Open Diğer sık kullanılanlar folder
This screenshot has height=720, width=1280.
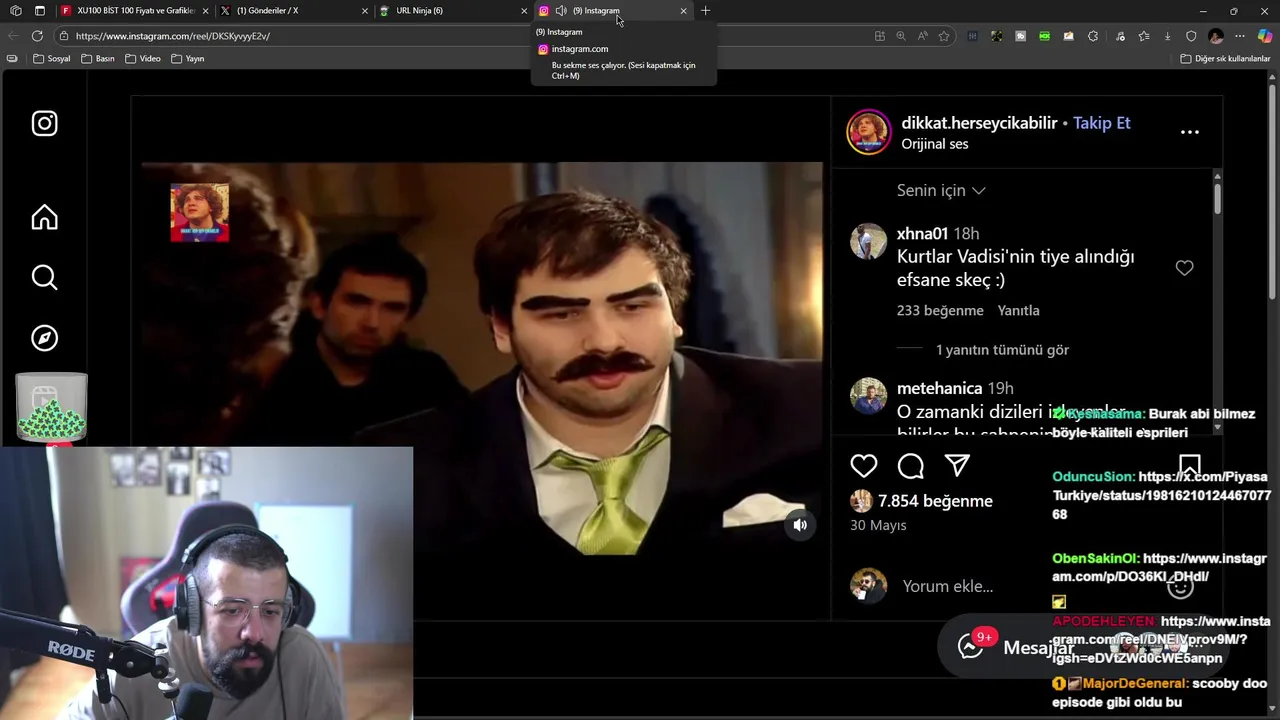[1225, 59]
